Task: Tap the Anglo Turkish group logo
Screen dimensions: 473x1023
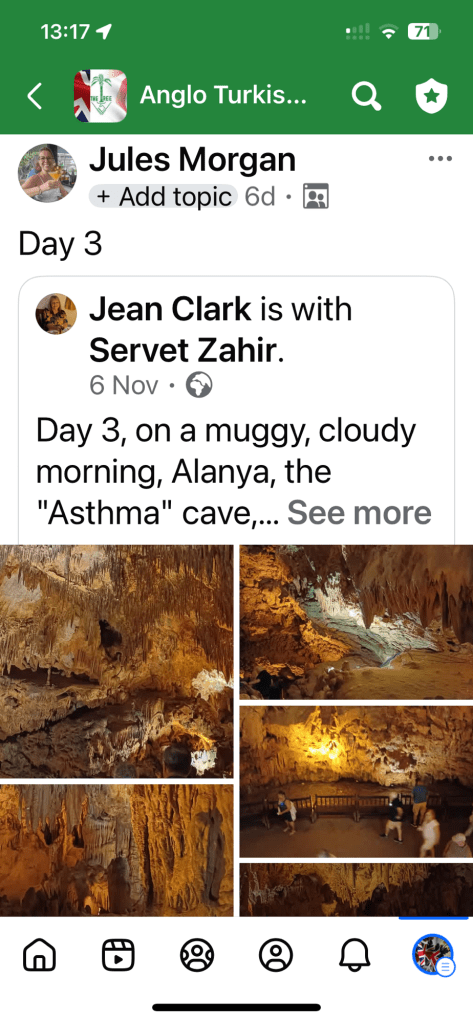Action: 100,96
